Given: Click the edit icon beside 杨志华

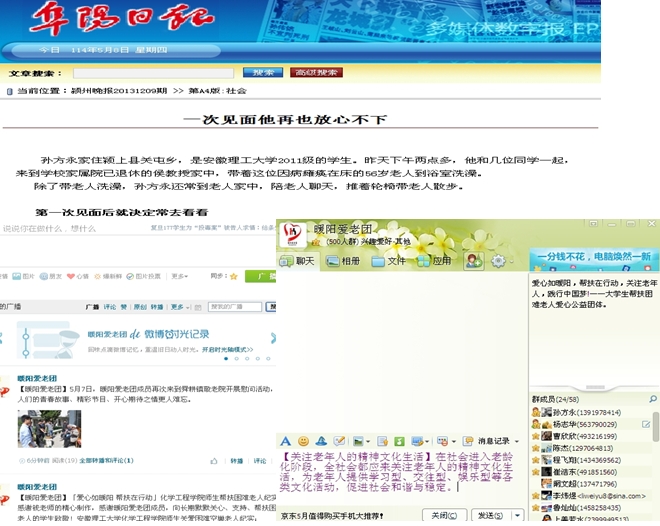Looking at the screenshot, I should click(x=646, y=424).
